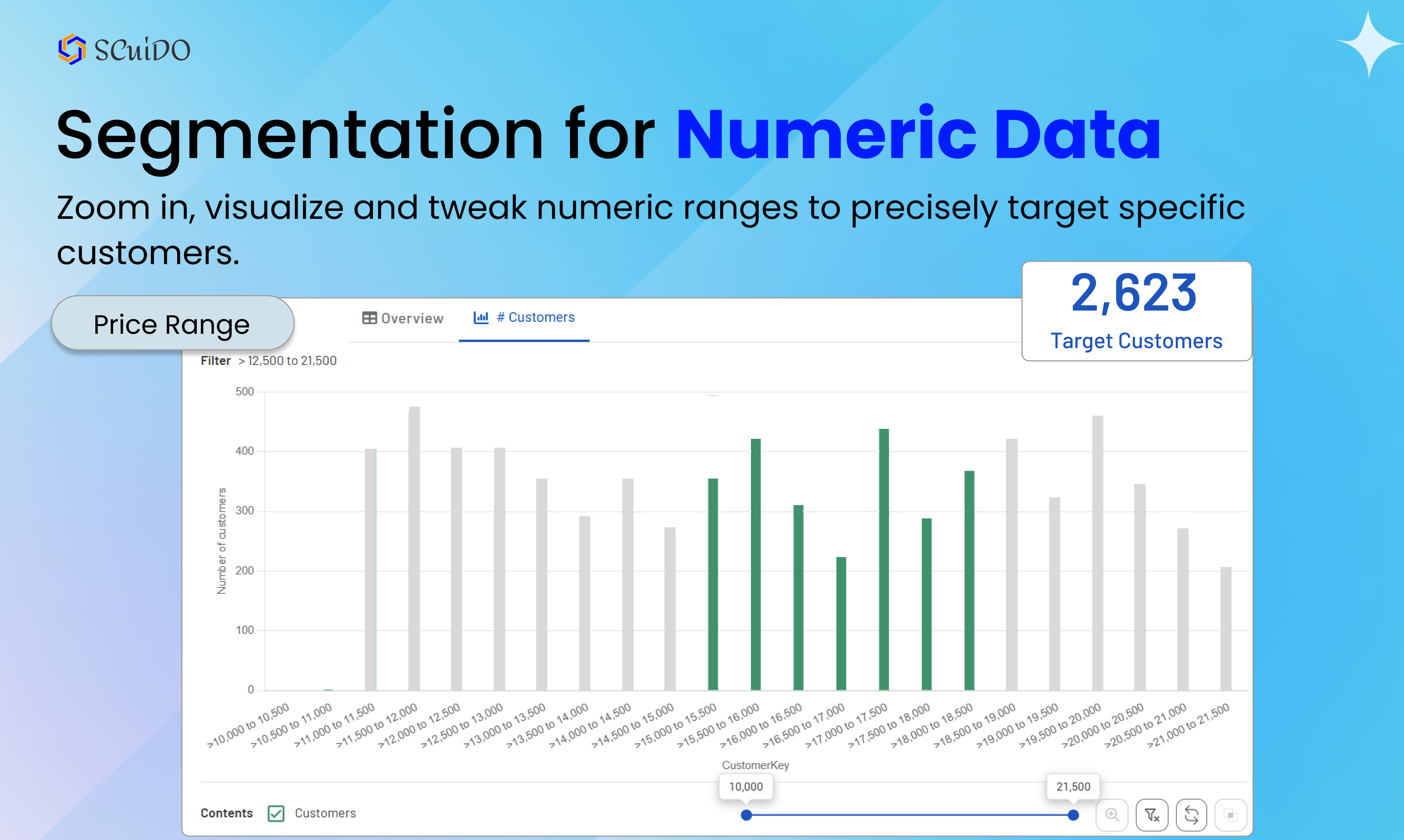Click the >18,000 to 18,500 green bar
Viewport: 1404px width, 840px height.
[969, 580]
